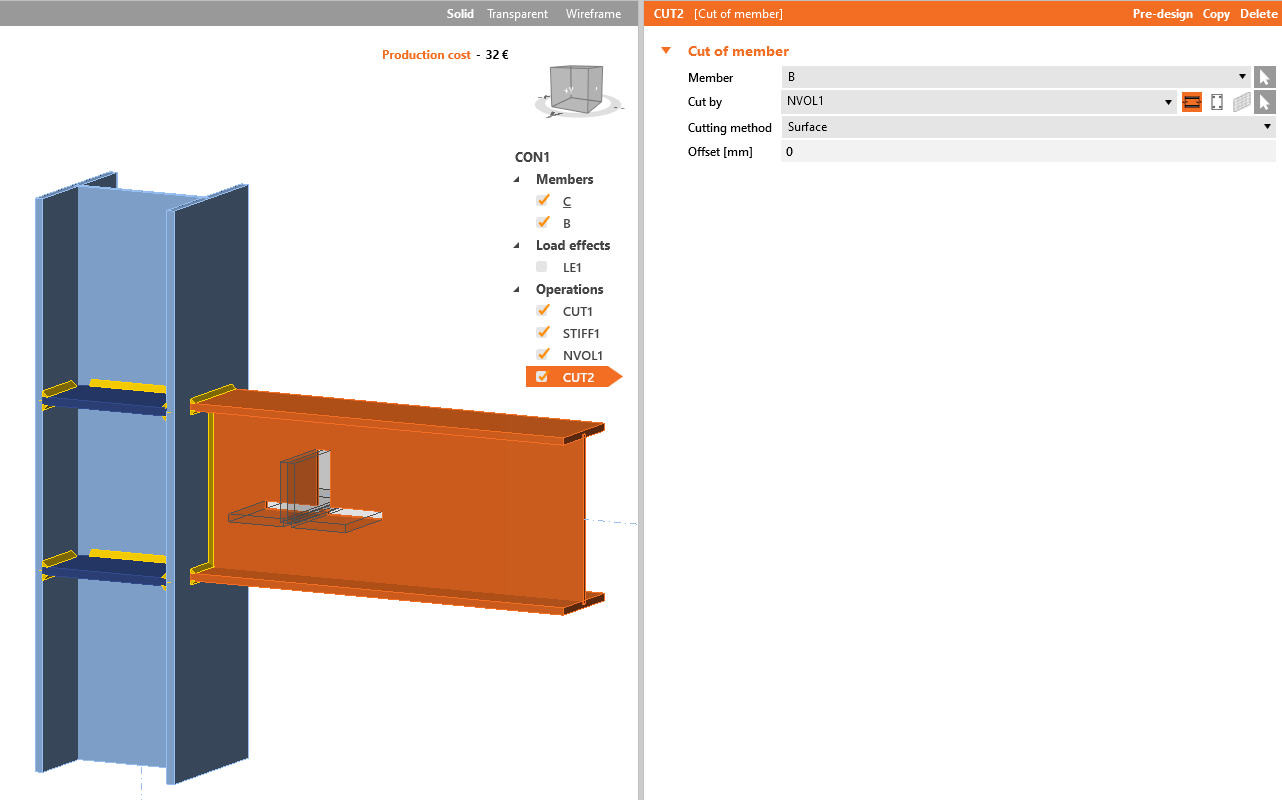Select the grid work plane cut icon
Viewport: 1282px width, 800px height.
click(1241, 102)
